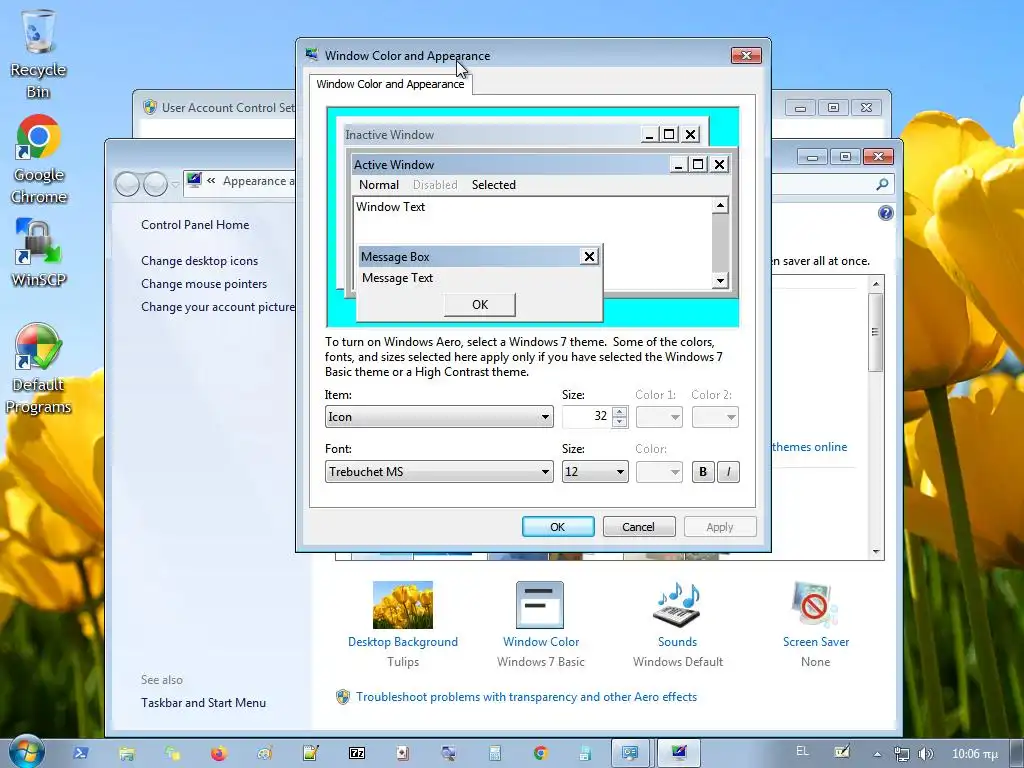Click the Inactive Window title in preview
This screenshot has width=1024, height=768.
click(x=389, y=135)
